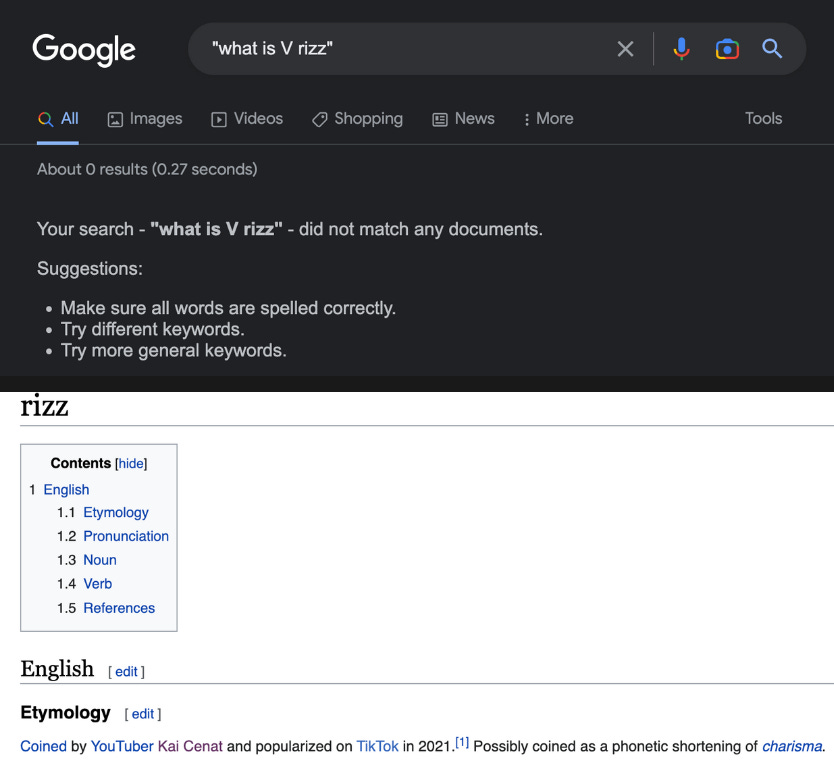Open the Coined link
This screenshot has width=834, height=760.
(44, 746)
